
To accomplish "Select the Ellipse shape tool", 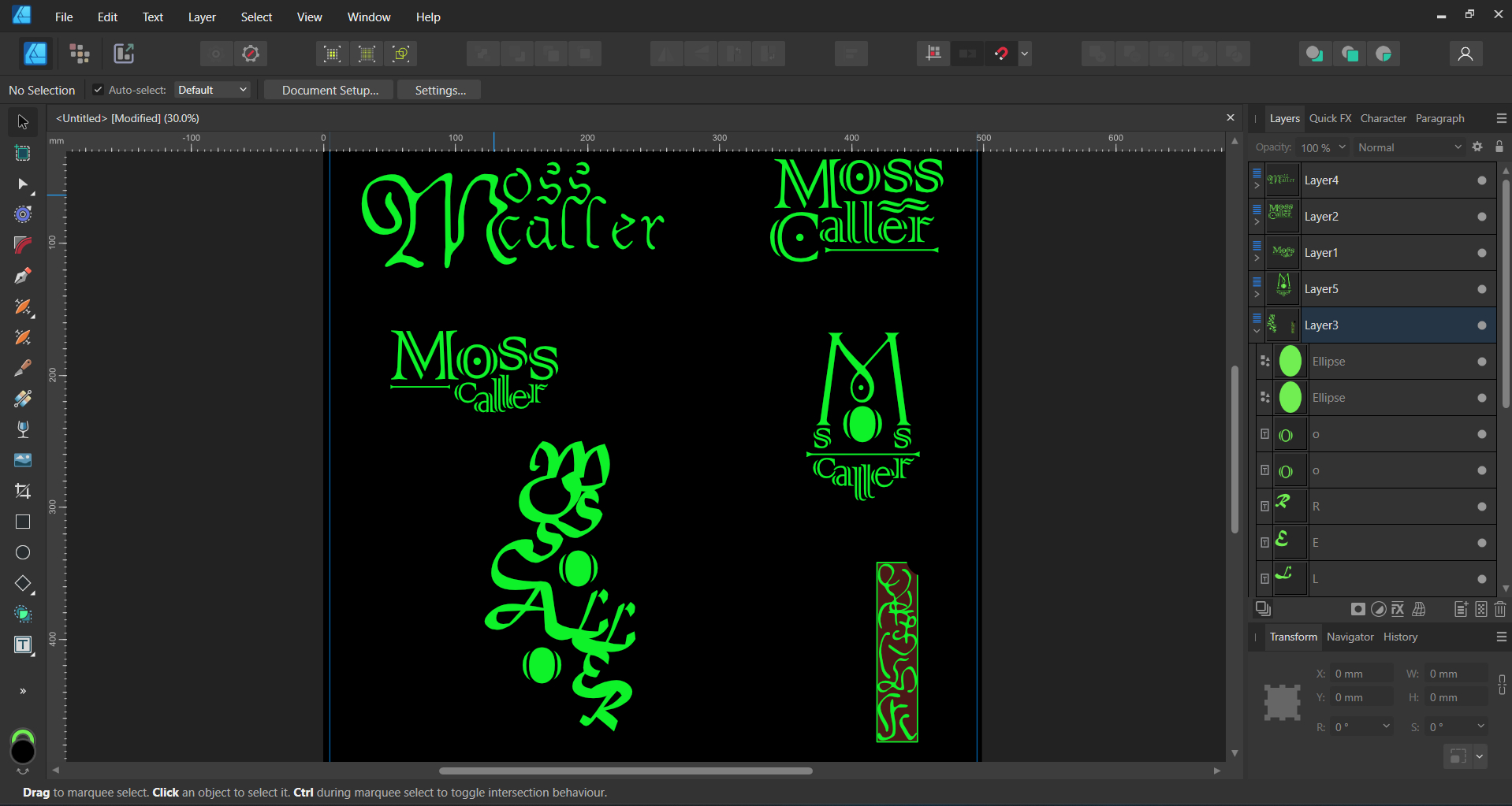I will click(23, 553).
